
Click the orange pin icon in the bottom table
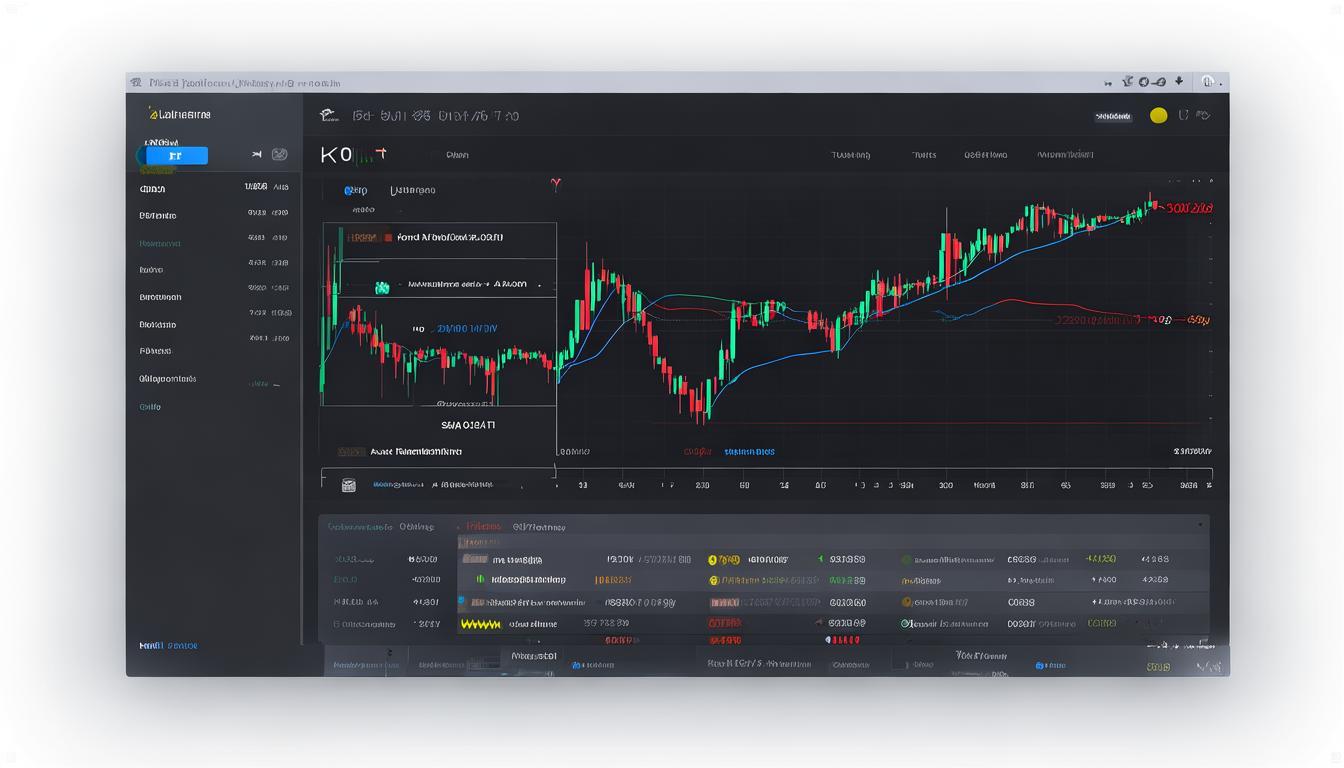coord(907,602)
